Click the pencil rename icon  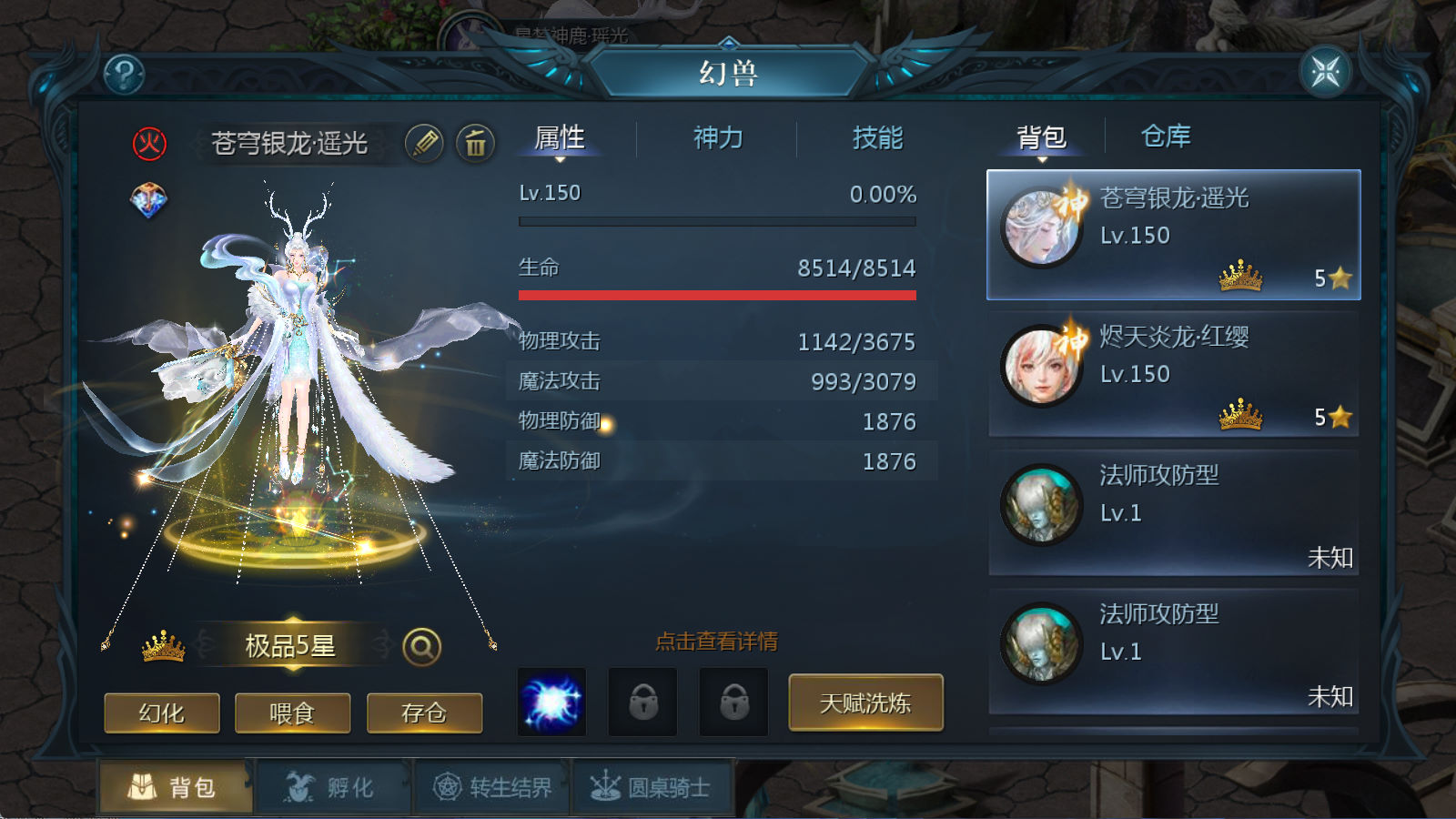[x=424, y=143]
